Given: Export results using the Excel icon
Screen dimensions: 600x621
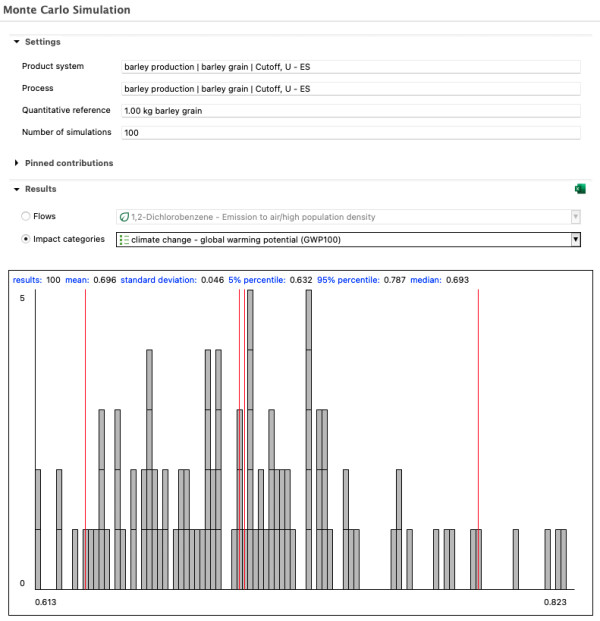Looking at the screenshot, I should pos(580,189).
